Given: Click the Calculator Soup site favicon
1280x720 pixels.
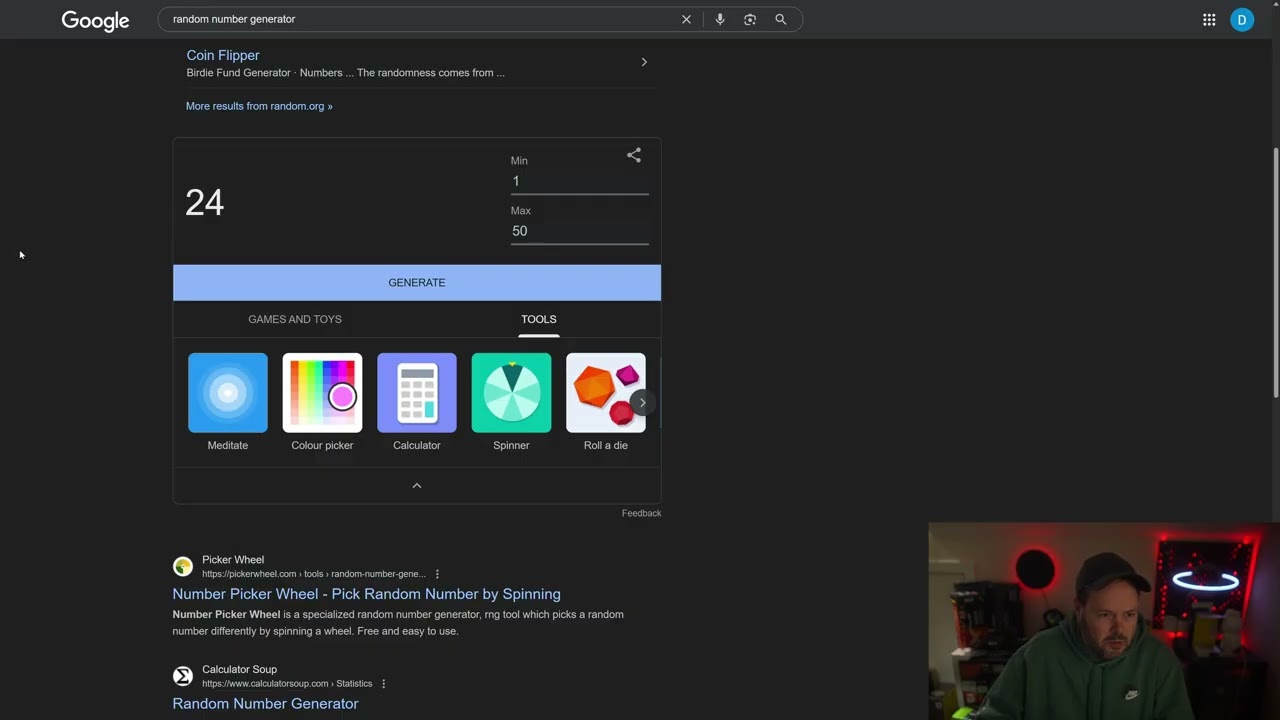Looking at the screenshot, I should (x=183, y=676).
